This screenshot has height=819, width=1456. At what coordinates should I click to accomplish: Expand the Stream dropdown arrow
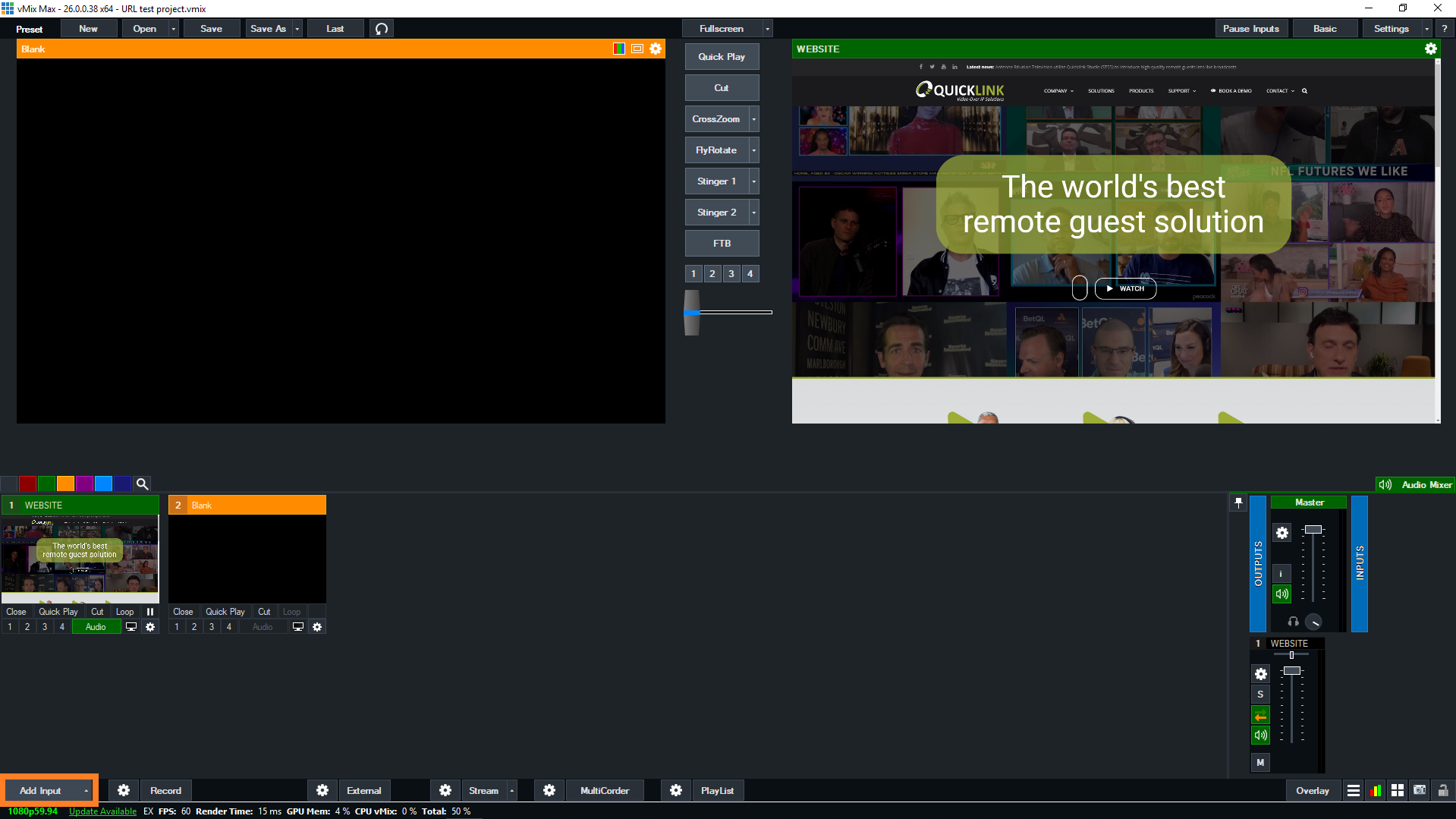pos(512,791)
